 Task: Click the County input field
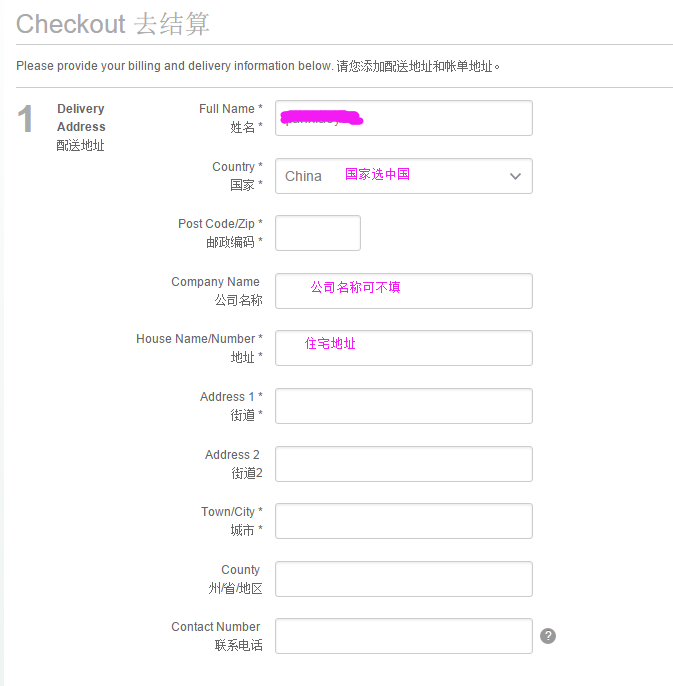[403, 579]
